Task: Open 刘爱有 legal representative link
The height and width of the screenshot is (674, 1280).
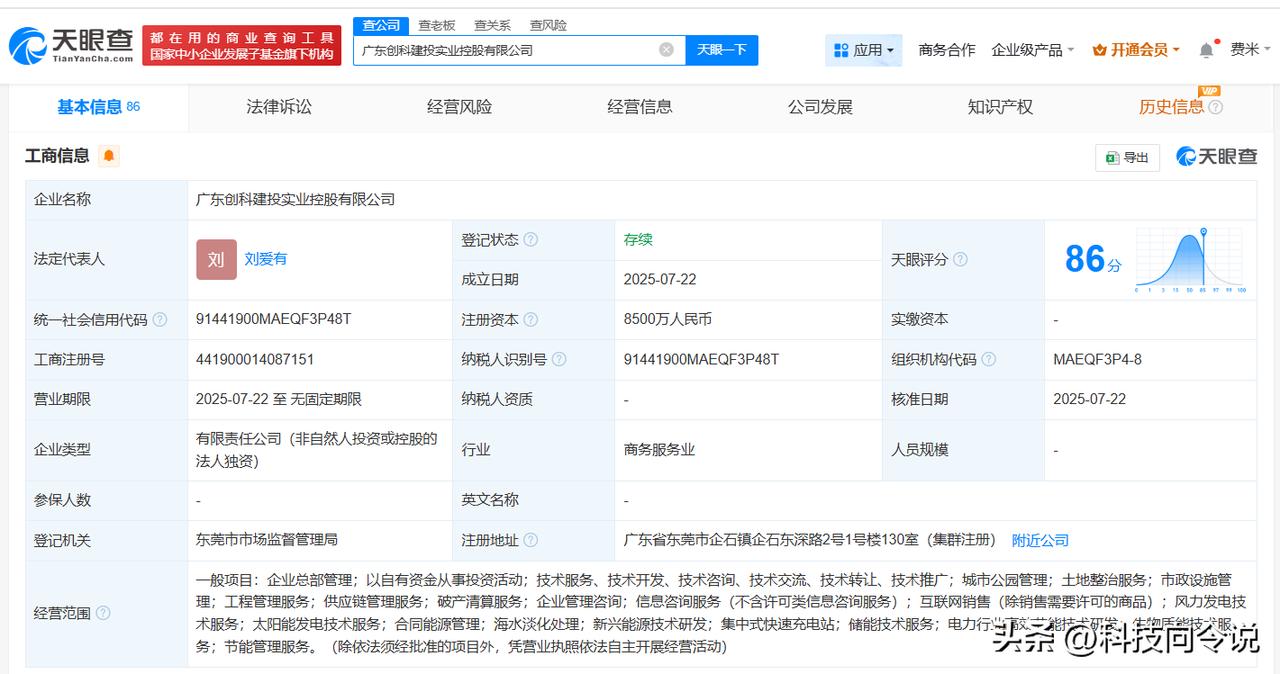Action: (266, 259)
